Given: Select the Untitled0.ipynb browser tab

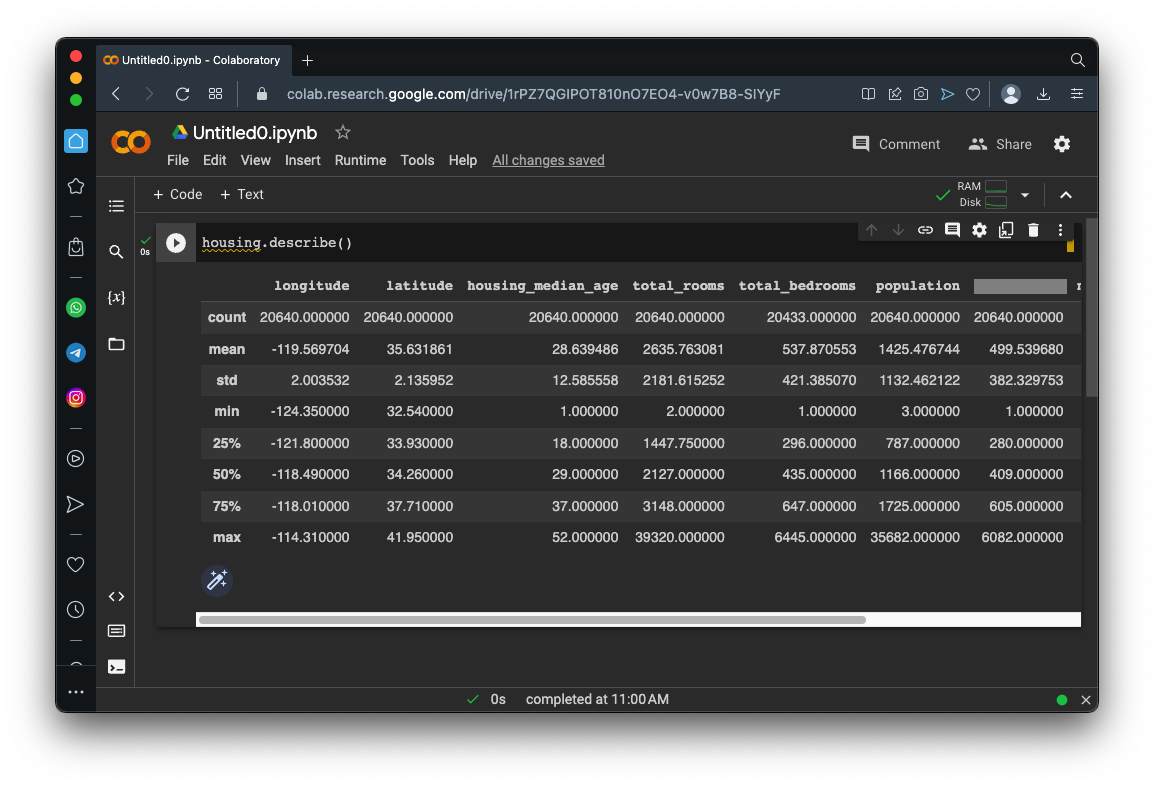Looking at the screenshot, I should coord(194,60).
